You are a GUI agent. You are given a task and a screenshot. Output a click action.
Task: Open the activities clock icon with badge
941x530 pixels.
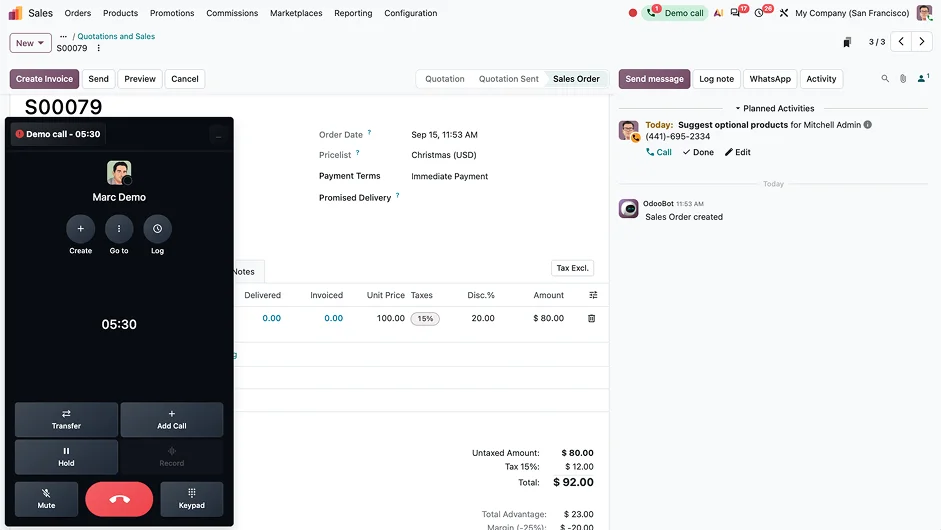click(x=759, y=13)
